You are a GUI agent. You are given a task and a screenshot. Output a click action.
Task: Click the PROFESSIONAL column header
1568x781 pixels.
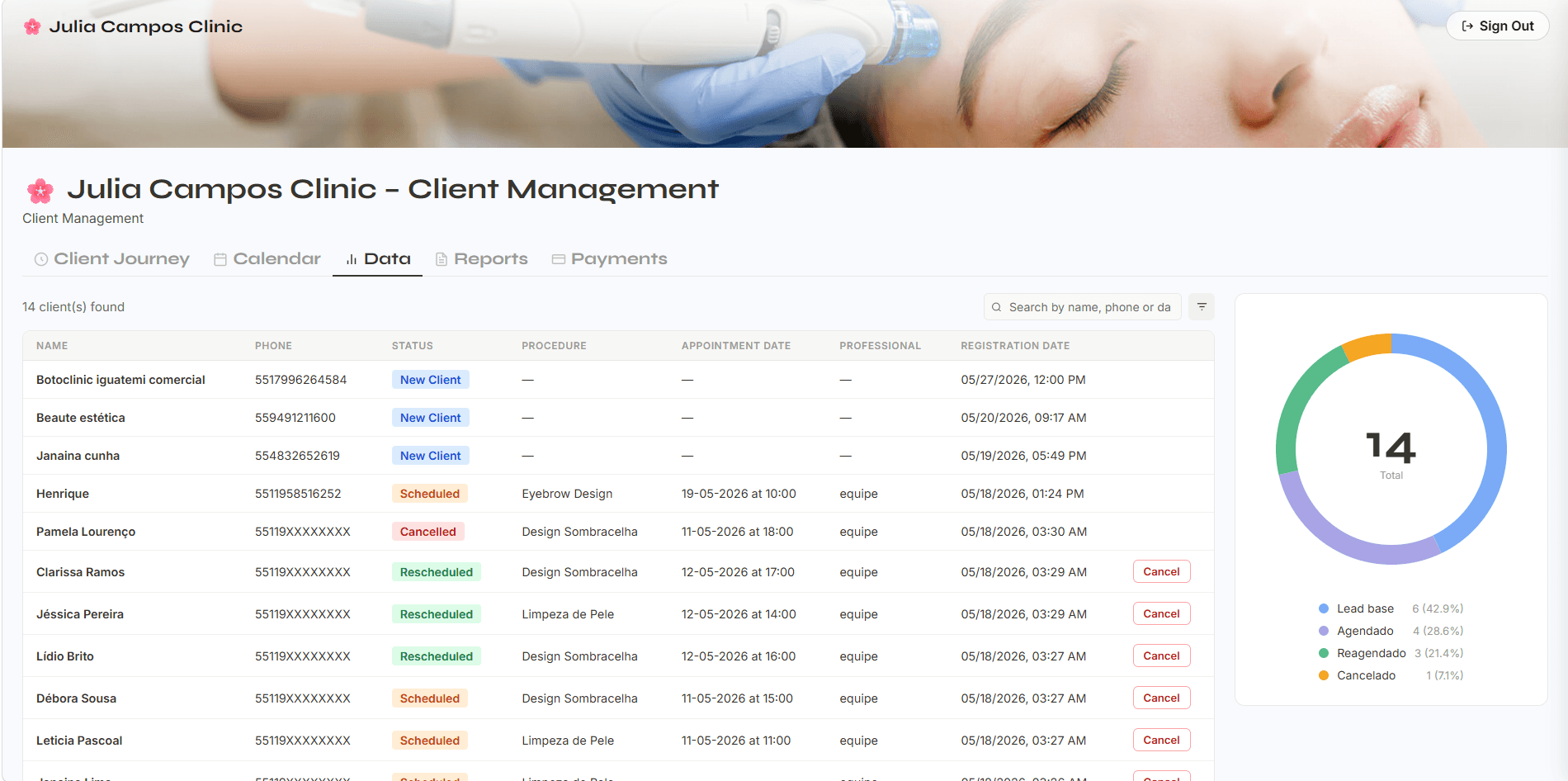tap(880, 346)
